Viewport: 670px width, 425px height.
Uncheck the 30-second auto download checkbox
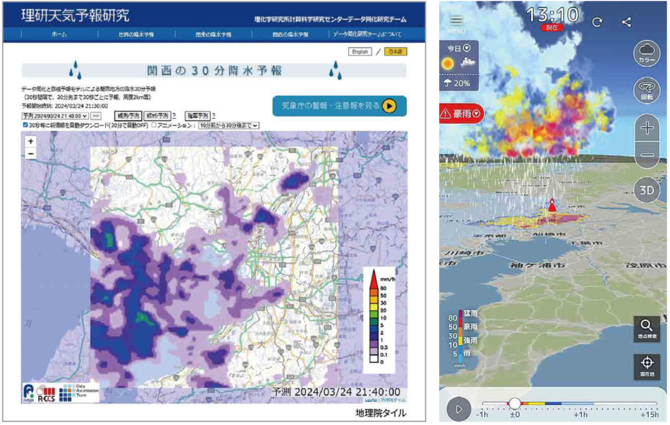[x=25, y=125]
